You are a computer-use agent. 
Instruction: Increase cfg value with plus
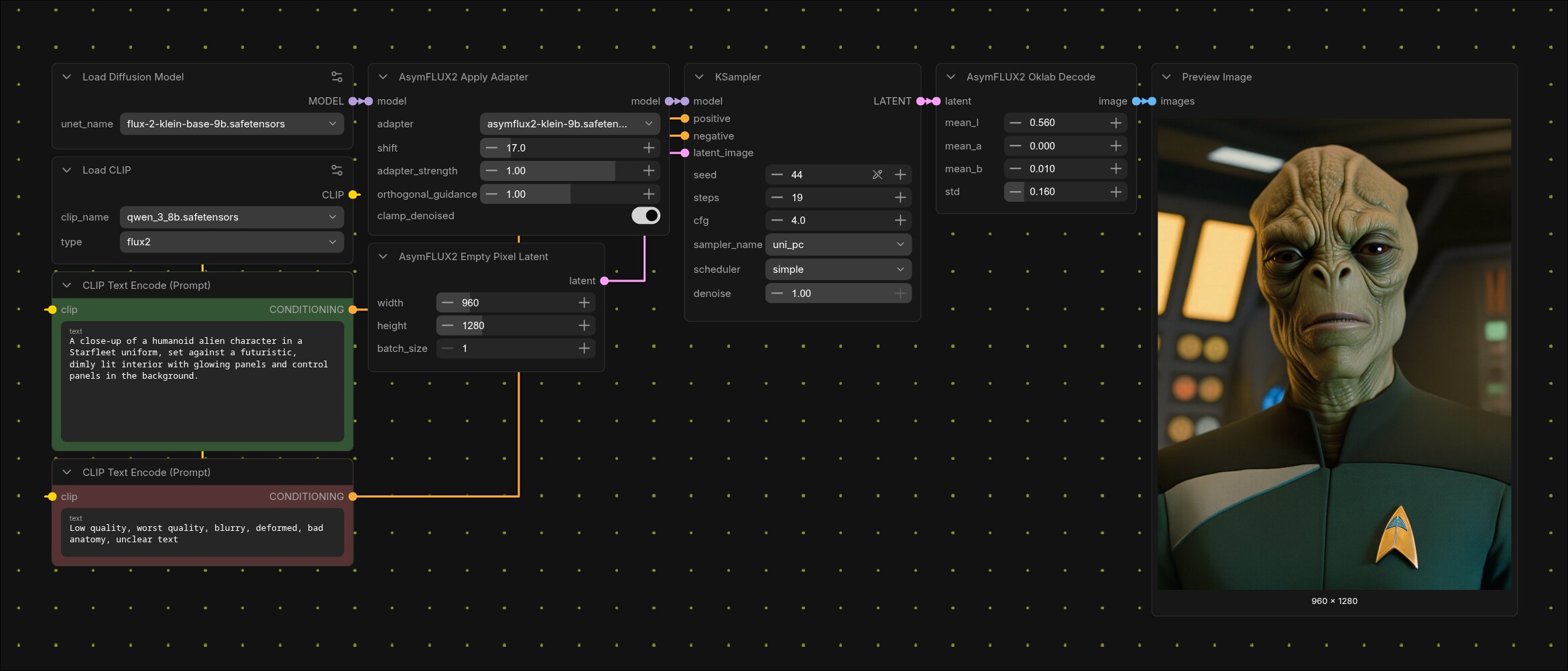tap(900, 221)
